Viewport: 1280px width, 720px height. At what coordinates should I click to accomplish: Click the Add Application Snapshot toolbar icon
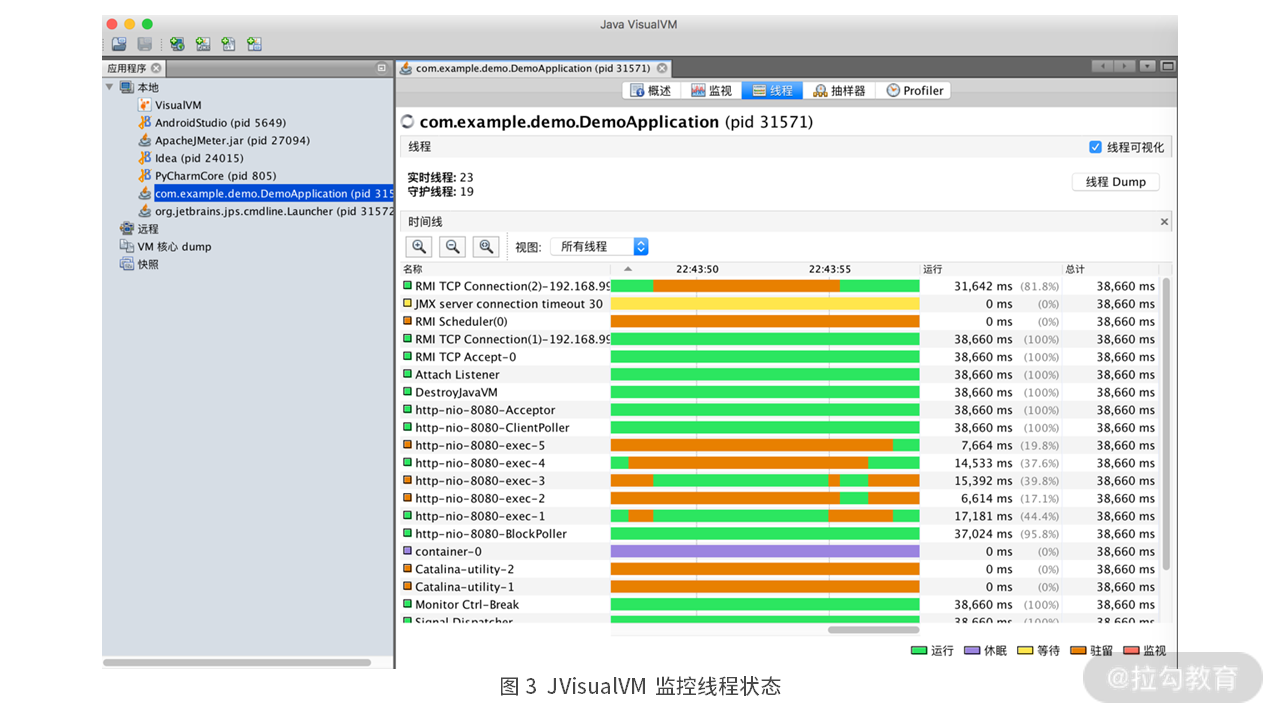coord(254,44)
